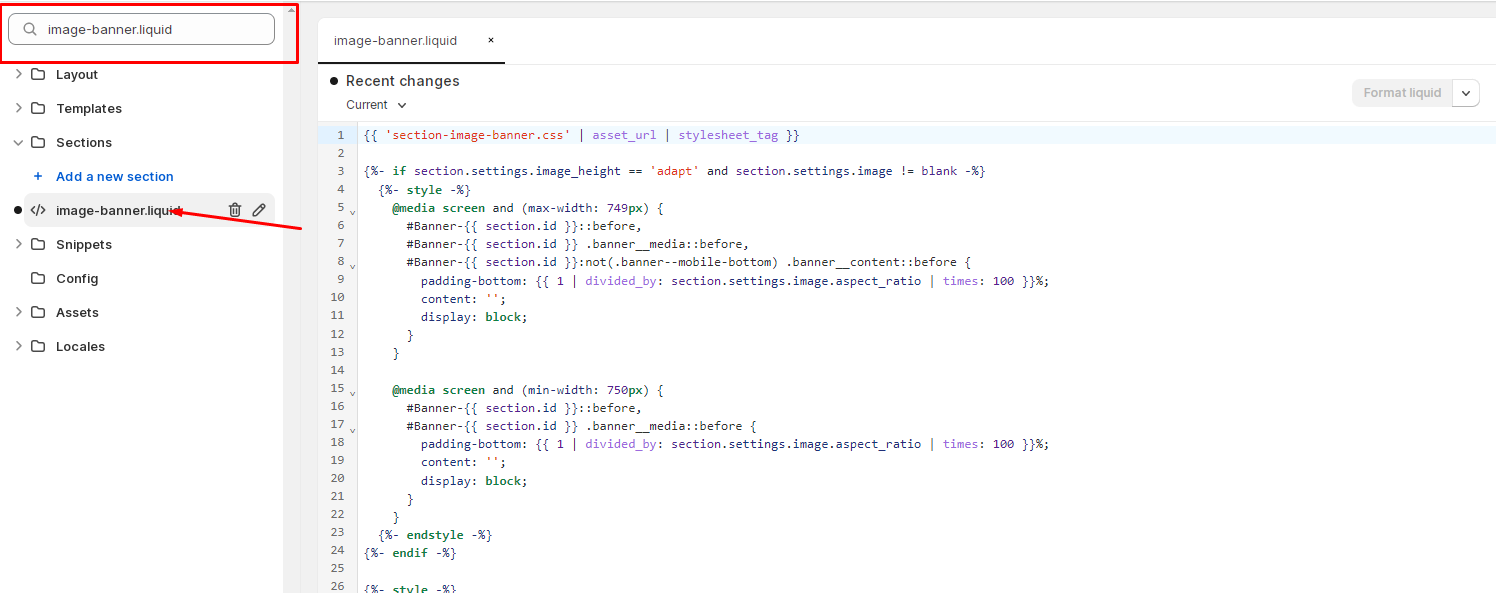Collapse code fold arrow at line 17
The height and width of the screenshot is (593, 1496).
click(x=352, y=429)
